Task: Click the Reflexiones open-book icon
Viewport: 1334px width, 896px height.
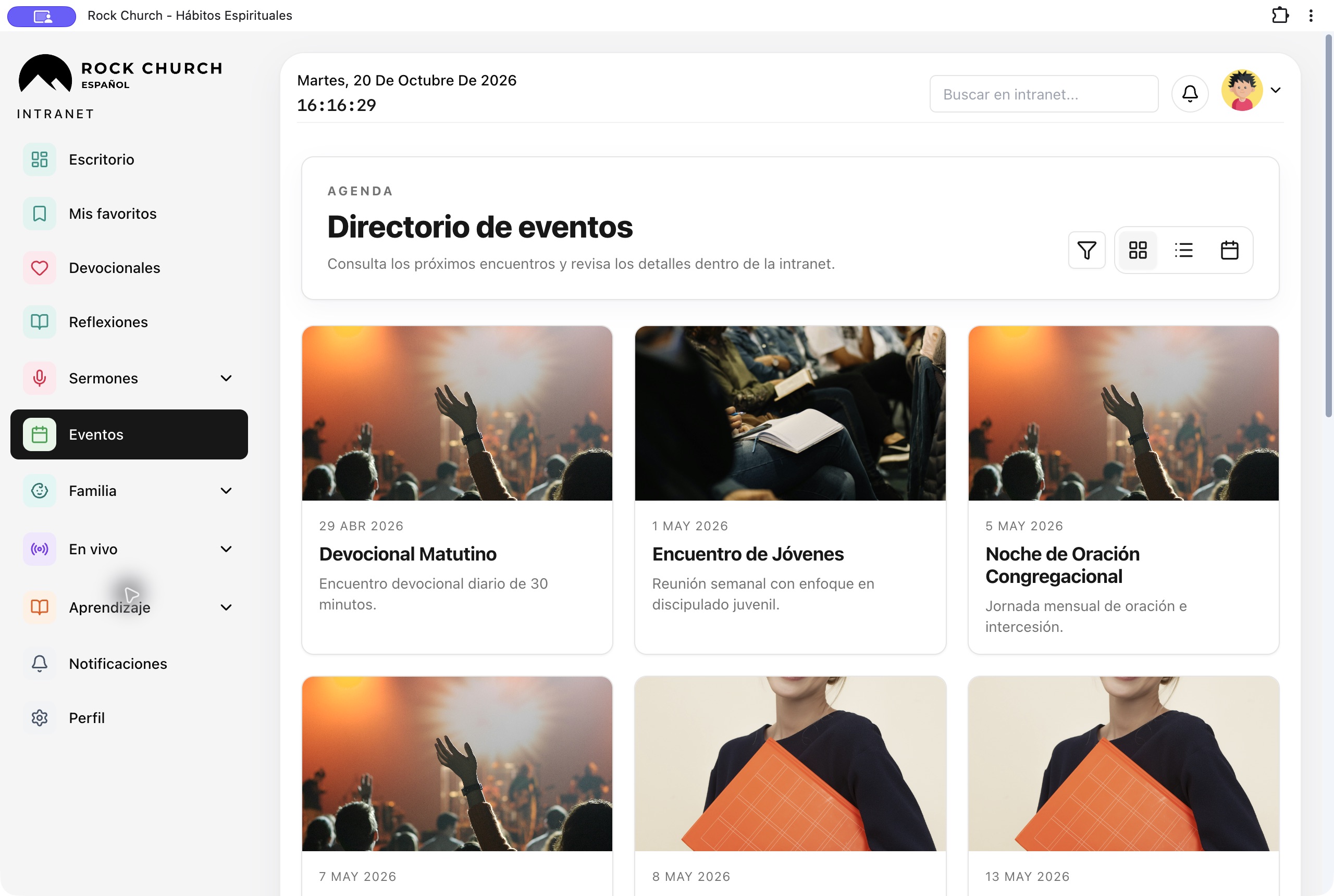Action: pyautogui.click(x=40, y=322)
